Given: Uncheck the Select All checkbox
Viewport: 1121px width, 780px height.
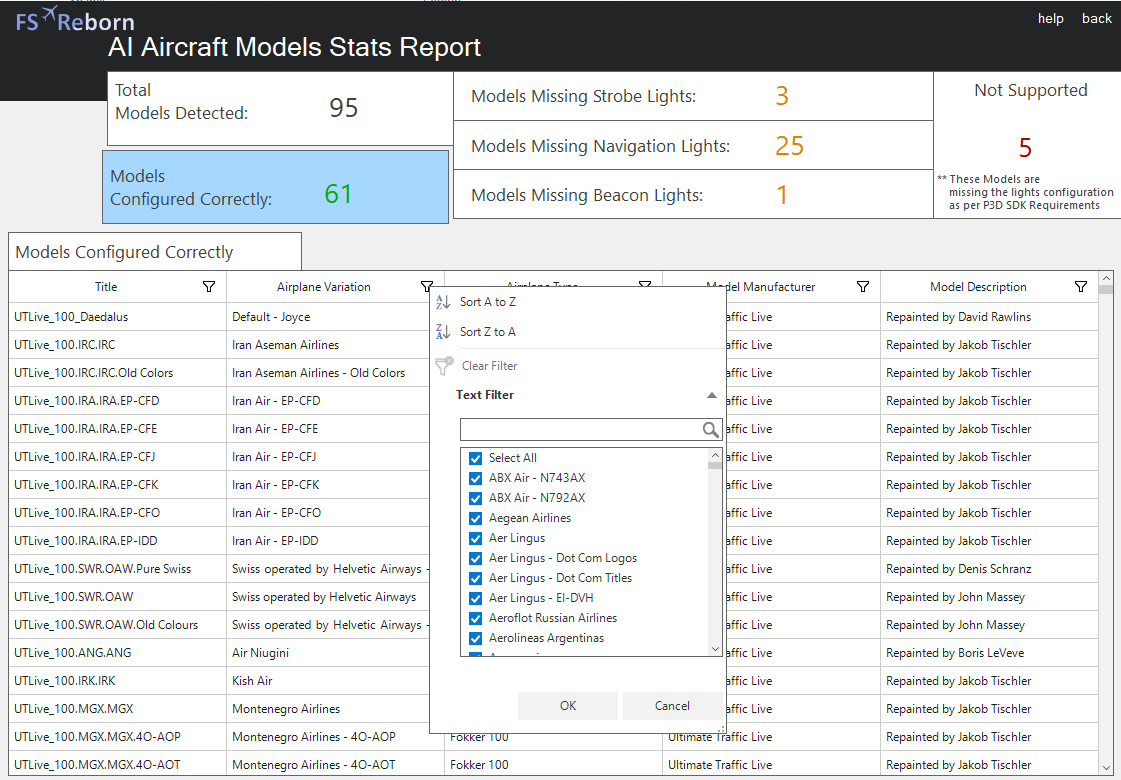Looking at the screenshot, I should [476, 458].
